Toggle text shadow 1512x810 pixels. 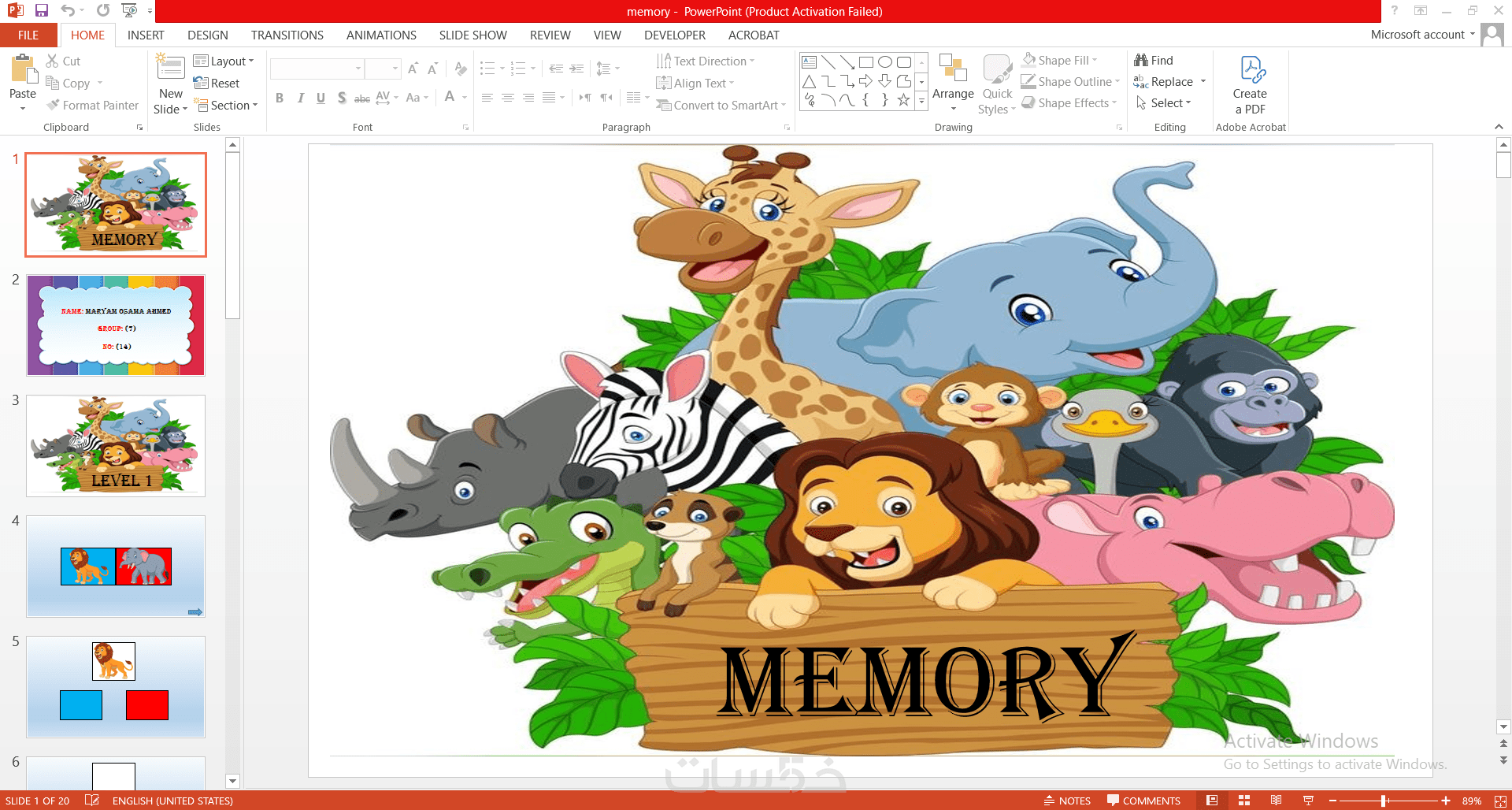click(x=341, y=98)
